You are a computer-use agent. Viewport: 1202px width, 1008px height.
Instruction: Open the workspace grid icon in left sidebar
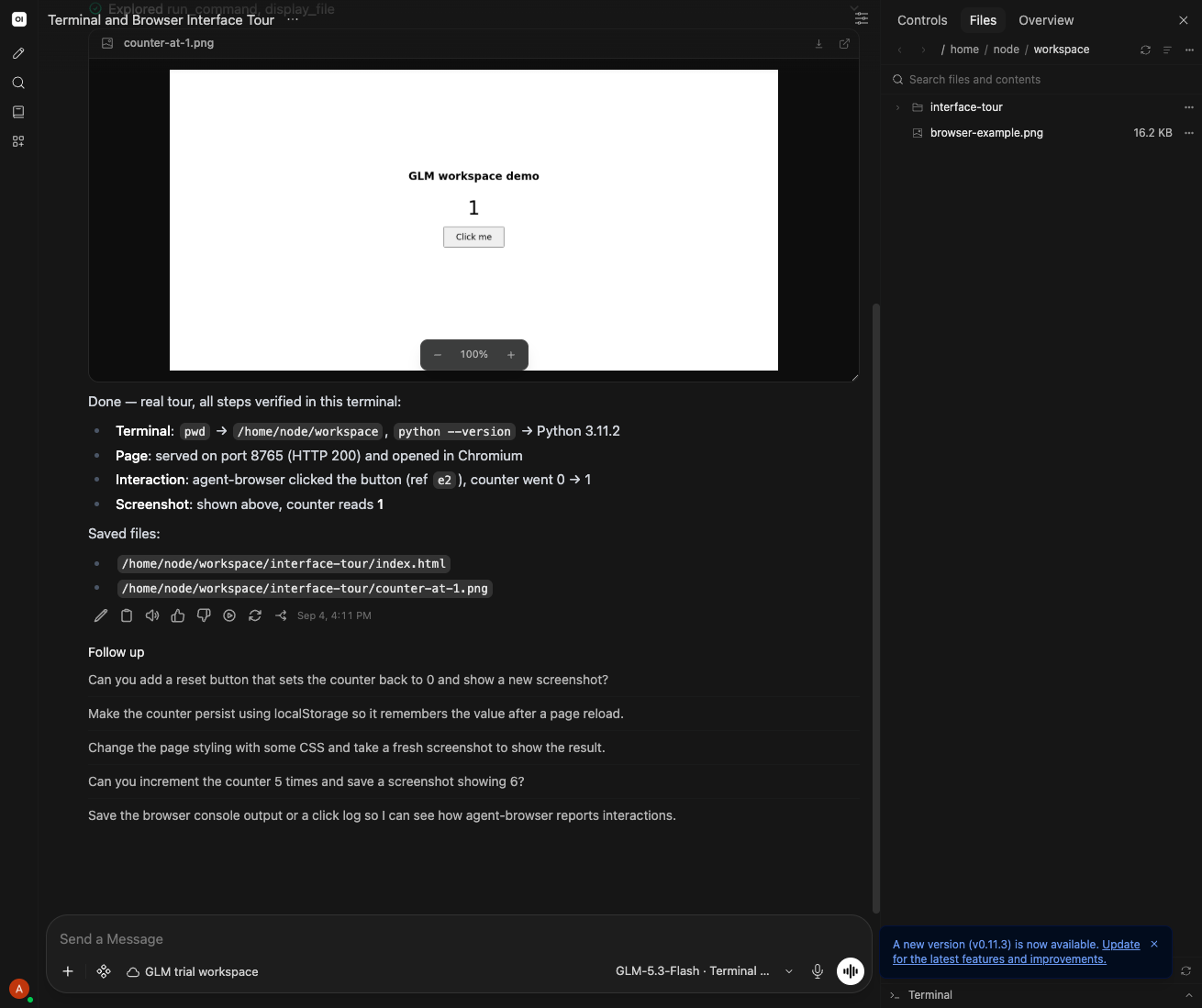point(18,141)
